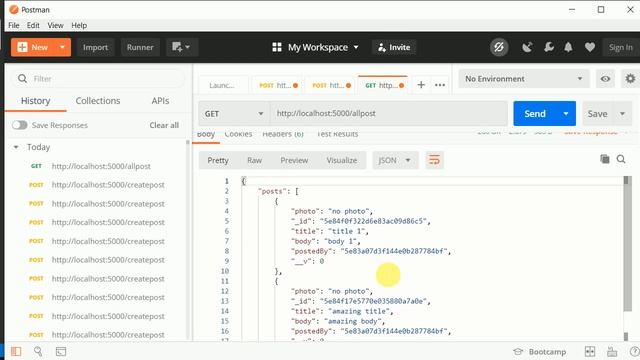Open the Runner

[x=140, y=47]
